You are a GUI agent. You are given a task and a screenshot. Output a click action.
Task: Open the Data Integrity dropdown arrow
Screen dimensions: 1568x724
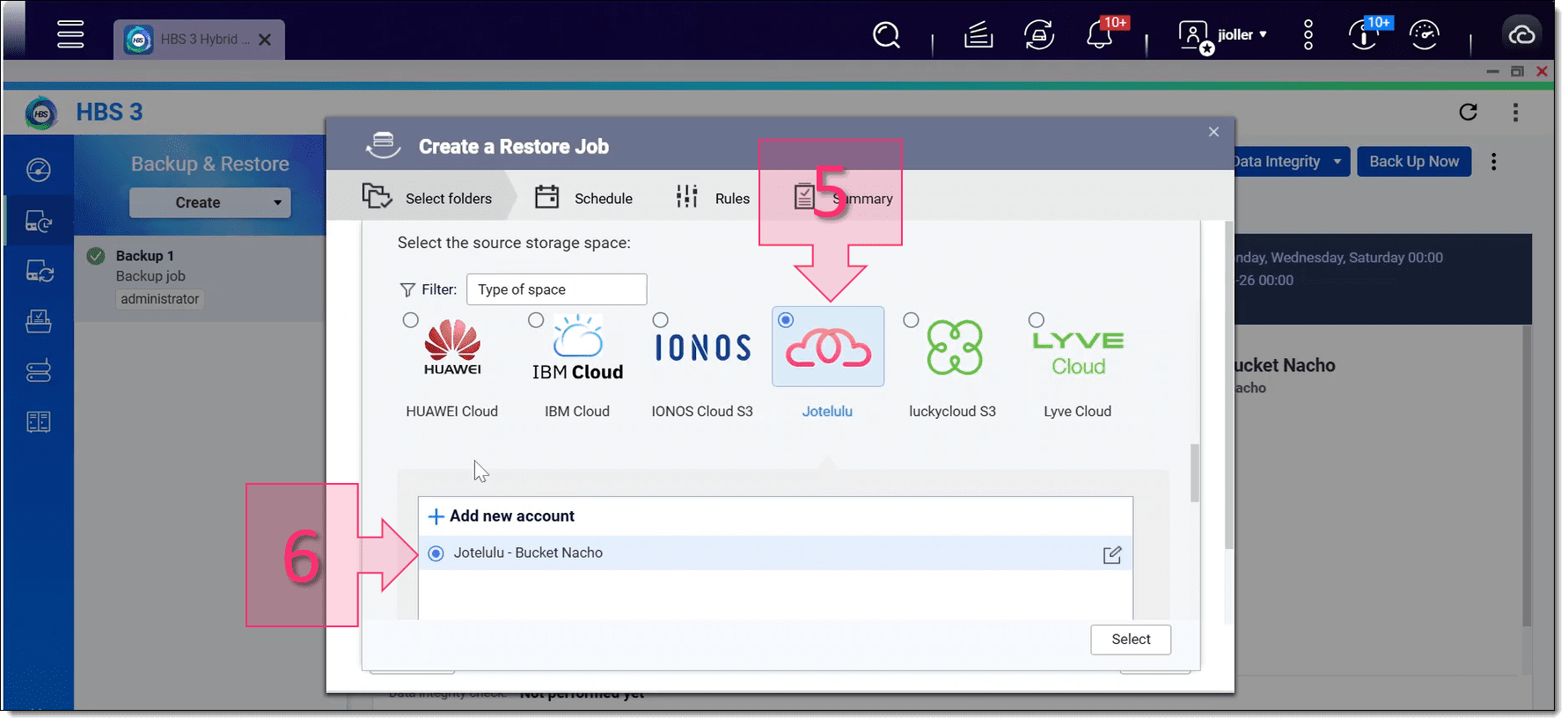1337,162
